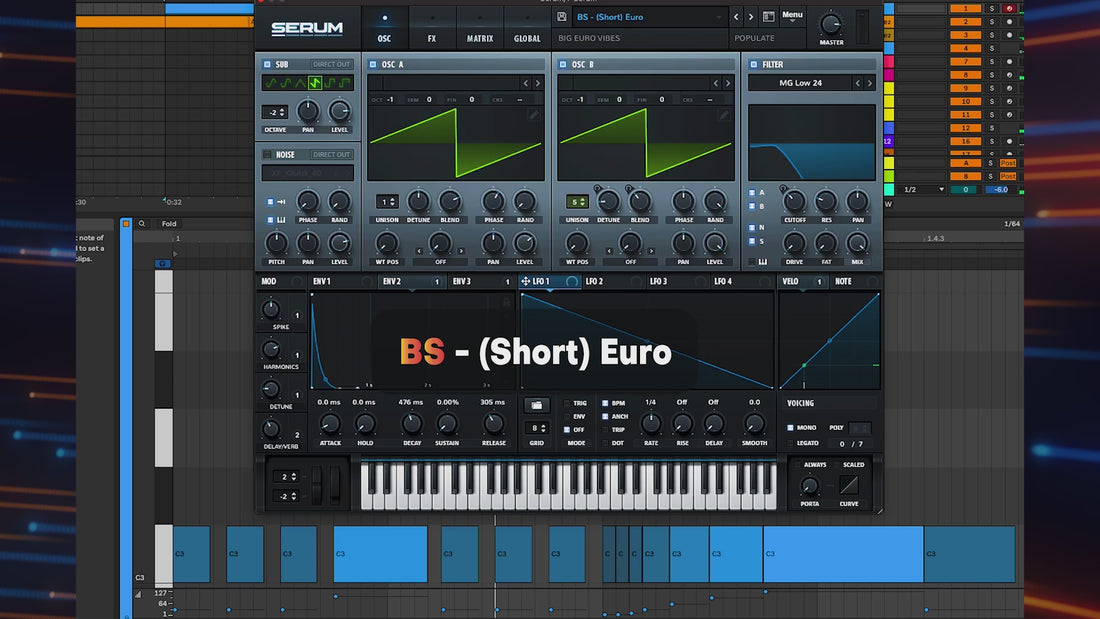Select the ENV 2 tab
Image resolution: width=1100 pixels, height=619 pixels.
pos(410,281)
